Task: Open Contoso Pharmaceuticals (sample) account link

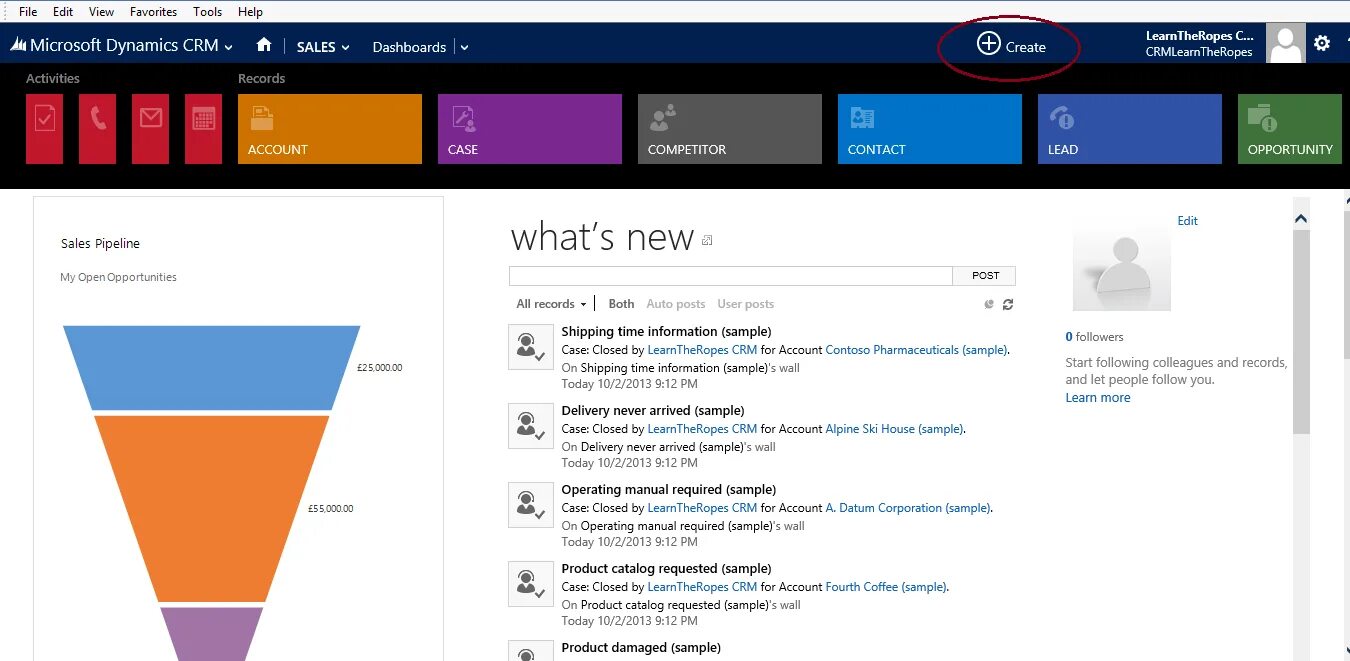Action: (916, 350)
